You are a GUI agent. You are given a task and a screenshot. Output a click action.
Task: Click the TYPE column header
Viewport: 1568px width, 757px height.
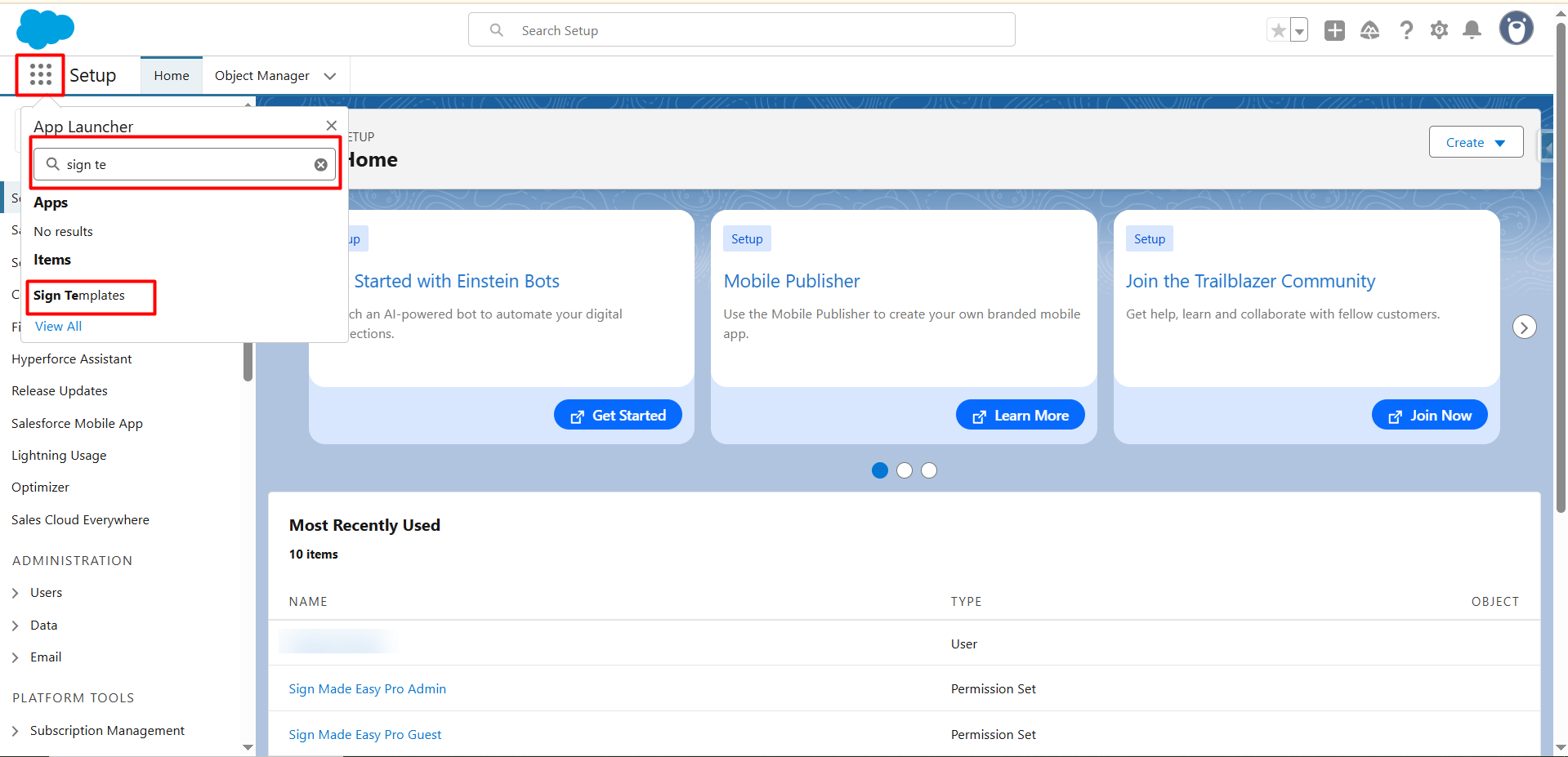(966, 602)
